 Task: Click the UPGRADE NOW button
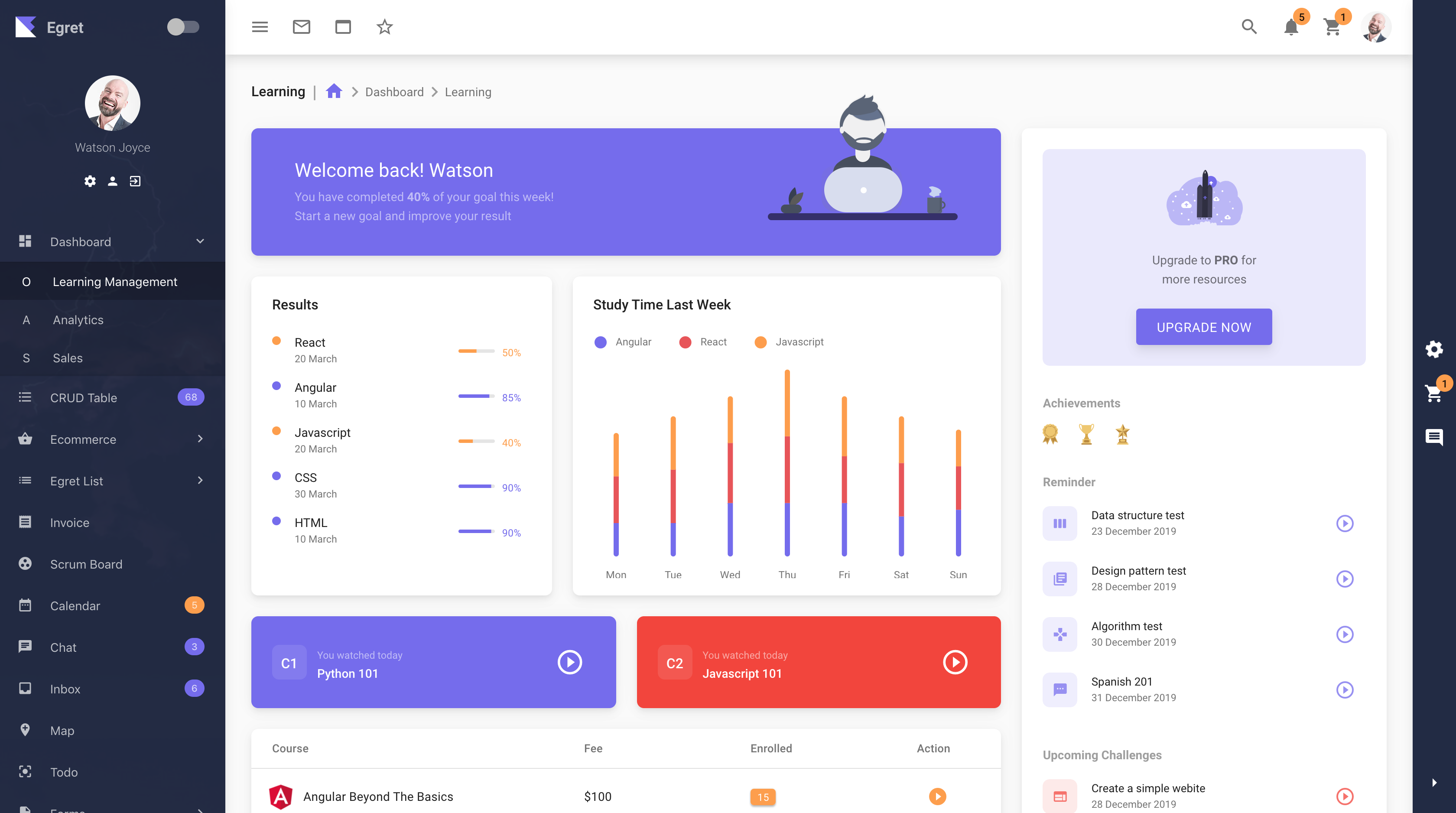tap(1204, 327)
